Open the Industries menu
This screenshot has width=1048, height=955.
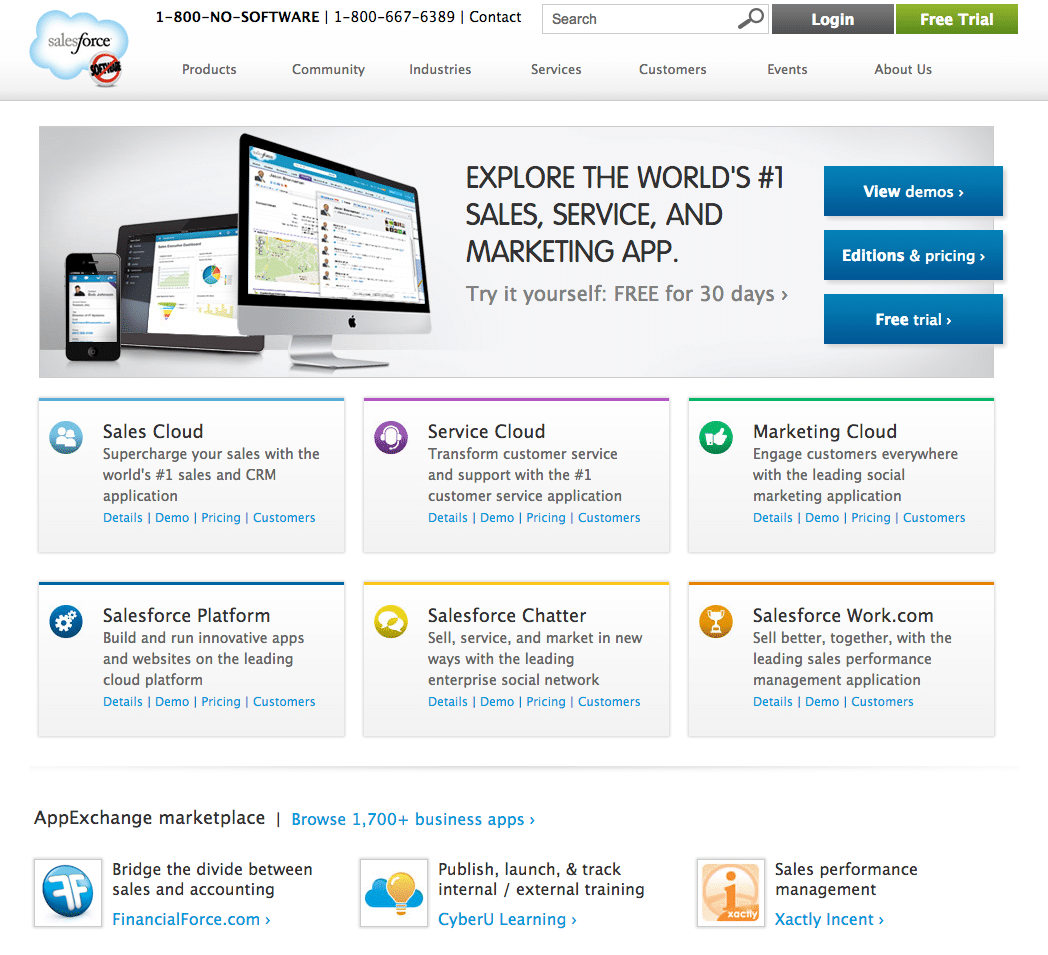click(x=440, y=69)
